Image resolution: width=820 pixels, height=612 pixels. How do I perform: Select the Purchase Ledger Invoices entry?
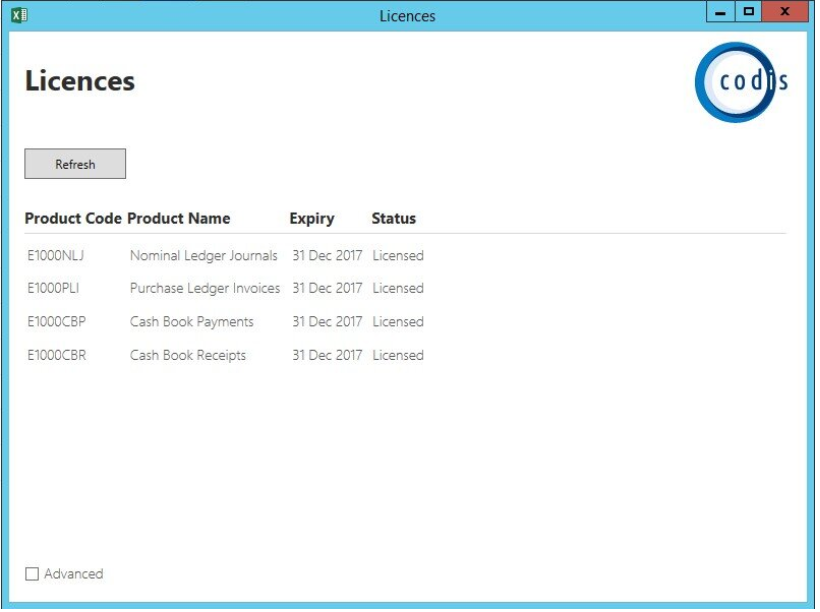point(205,288)
